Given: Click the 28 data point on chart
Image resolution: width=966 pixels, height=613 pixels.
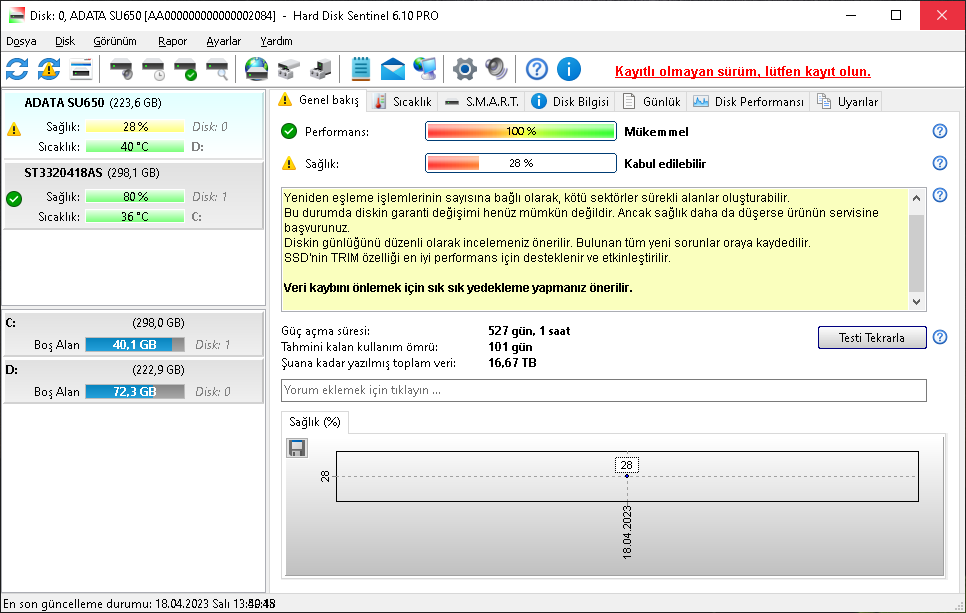Looking at the screenshot, I should 627,476.
